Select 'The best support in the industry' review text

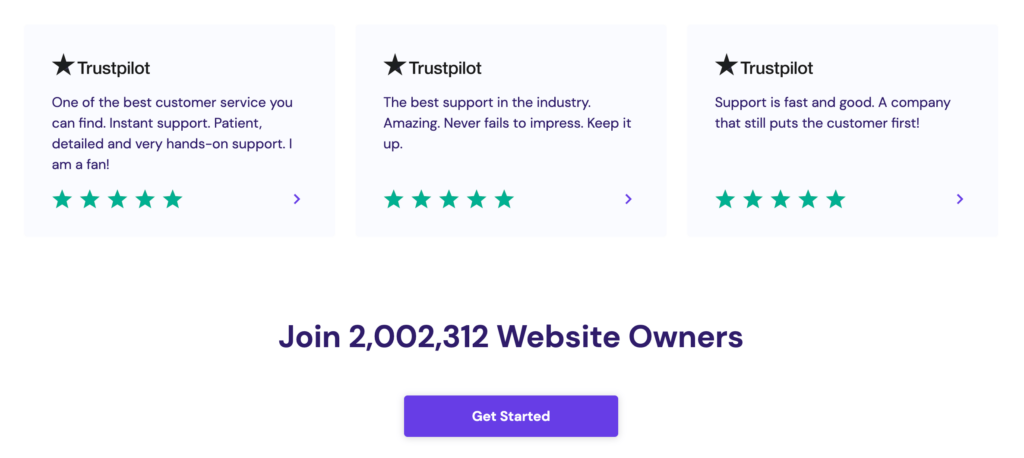pyautogui.click(x=507, y=124)
